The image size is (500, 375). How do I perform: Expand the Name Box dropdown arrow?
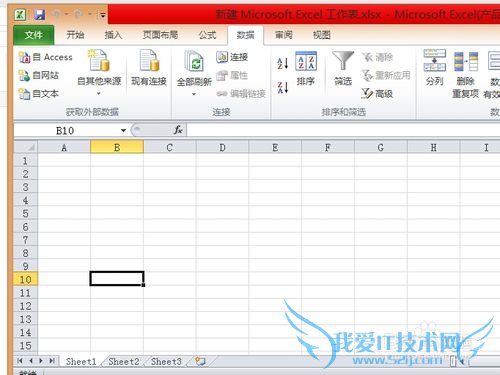123,131
